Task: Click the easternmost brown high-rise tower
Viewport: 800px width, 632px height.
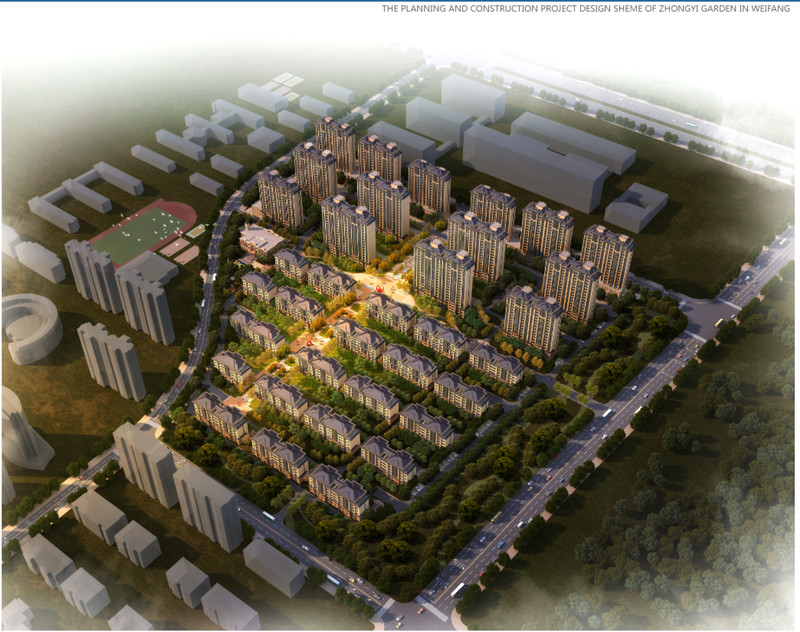Action: coord(607,255)
